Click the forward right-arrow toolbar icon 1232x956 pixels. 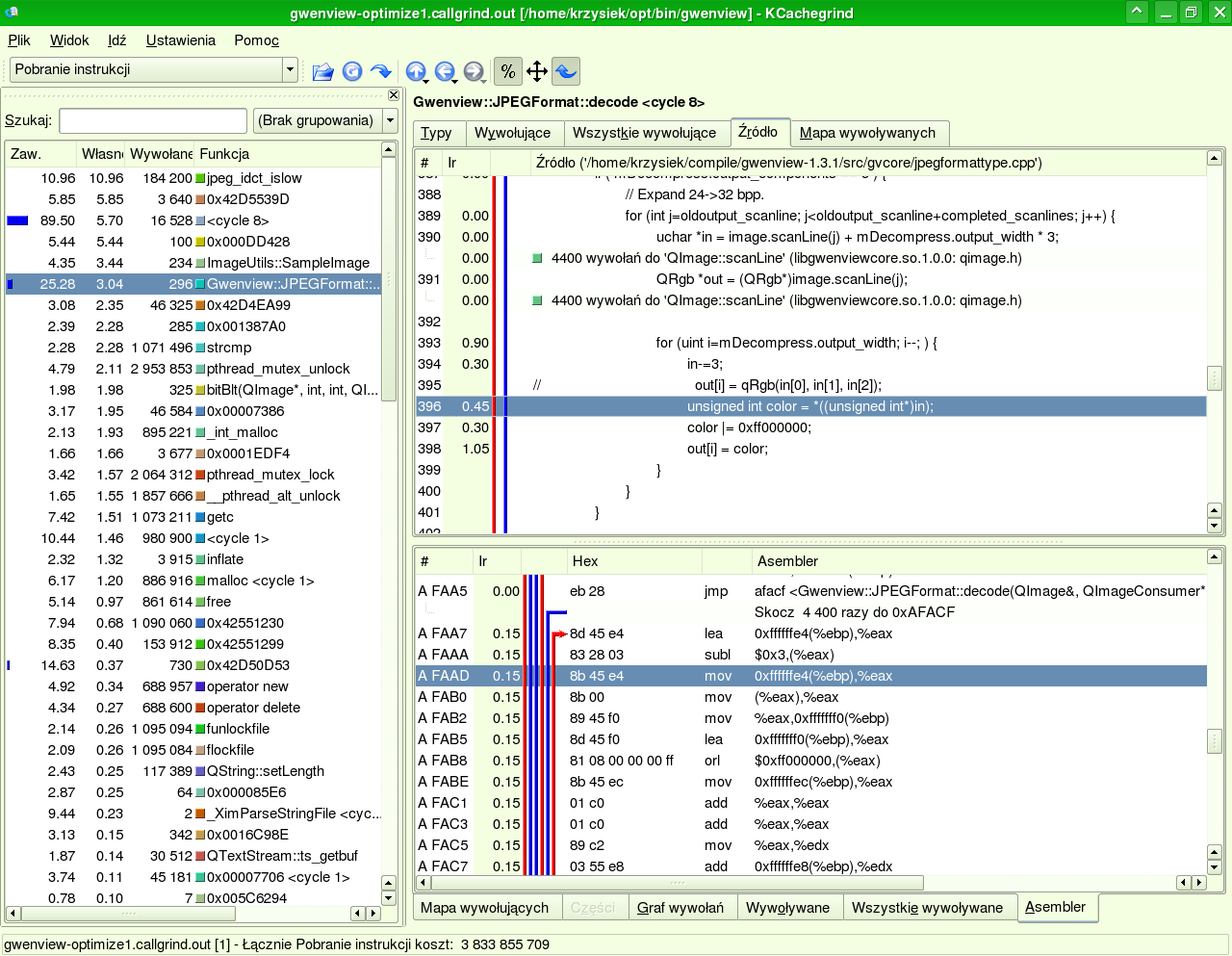[x=473, y=71]
